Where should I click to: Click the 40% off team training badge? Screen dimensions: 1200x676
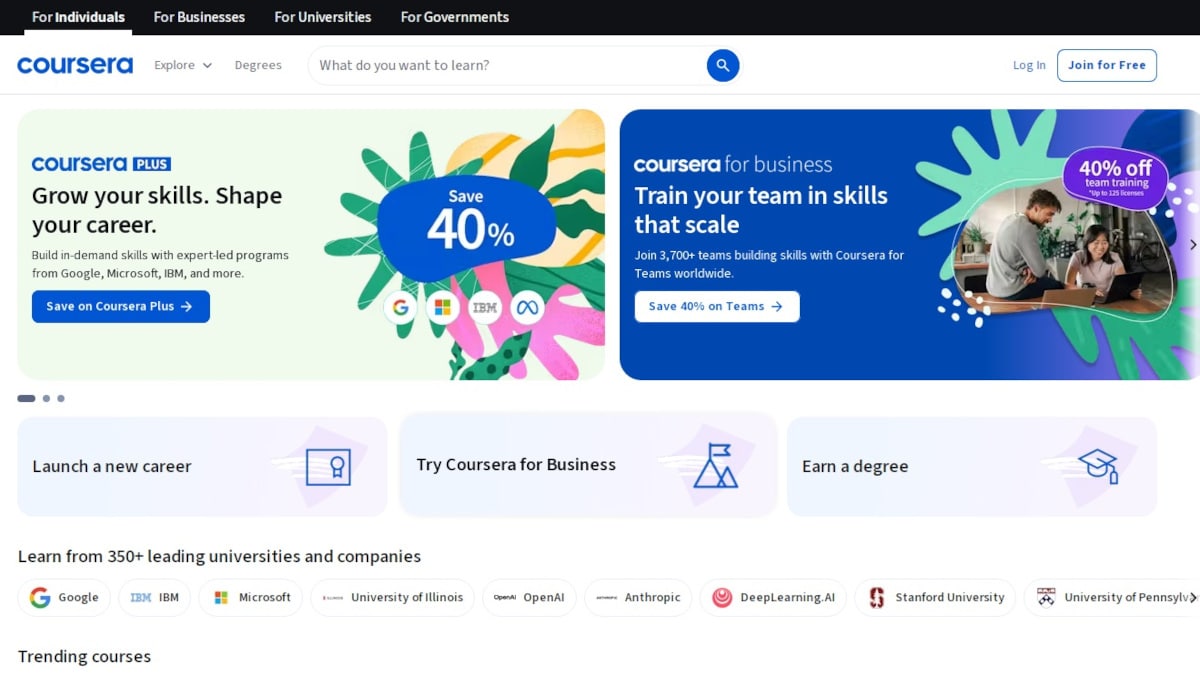pyautogui.click(x=1116, y=178)
